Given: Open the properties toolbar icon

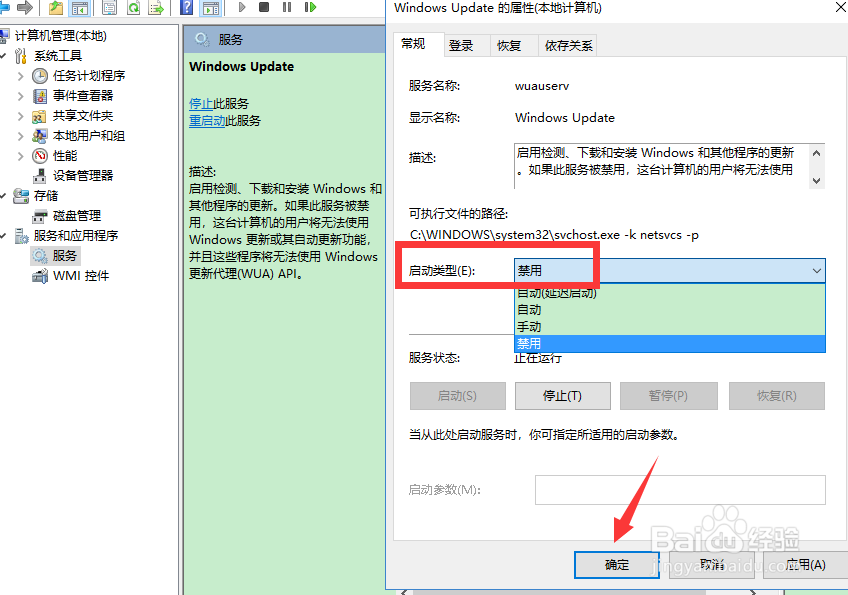Looking at the screenshot, I should click(110, 7).
